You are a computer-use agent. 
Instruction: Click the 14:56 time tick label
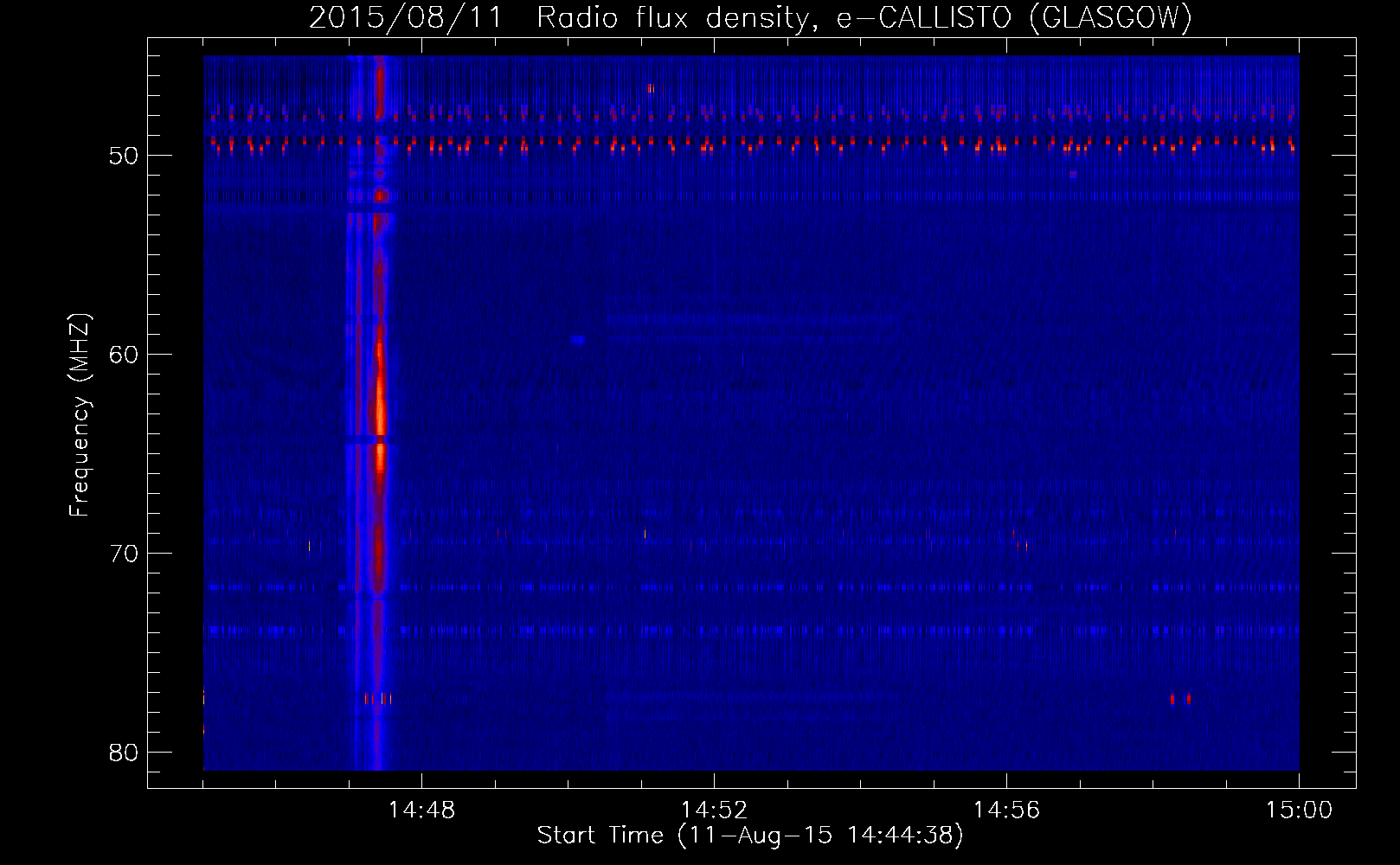[x=1006, y=811]
